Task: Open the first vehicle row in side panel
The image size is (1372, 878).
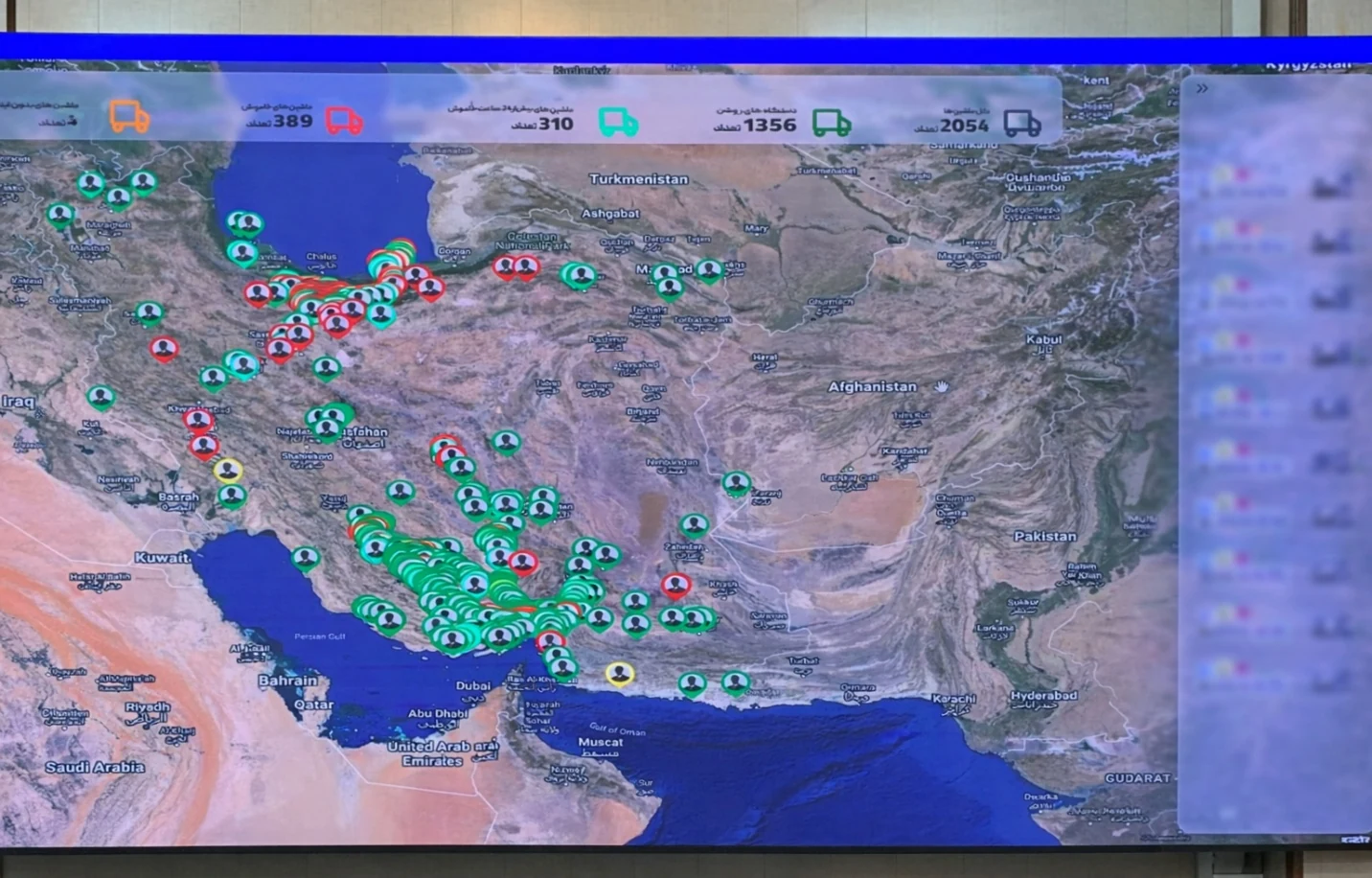Action: (x=1275, y=181)
